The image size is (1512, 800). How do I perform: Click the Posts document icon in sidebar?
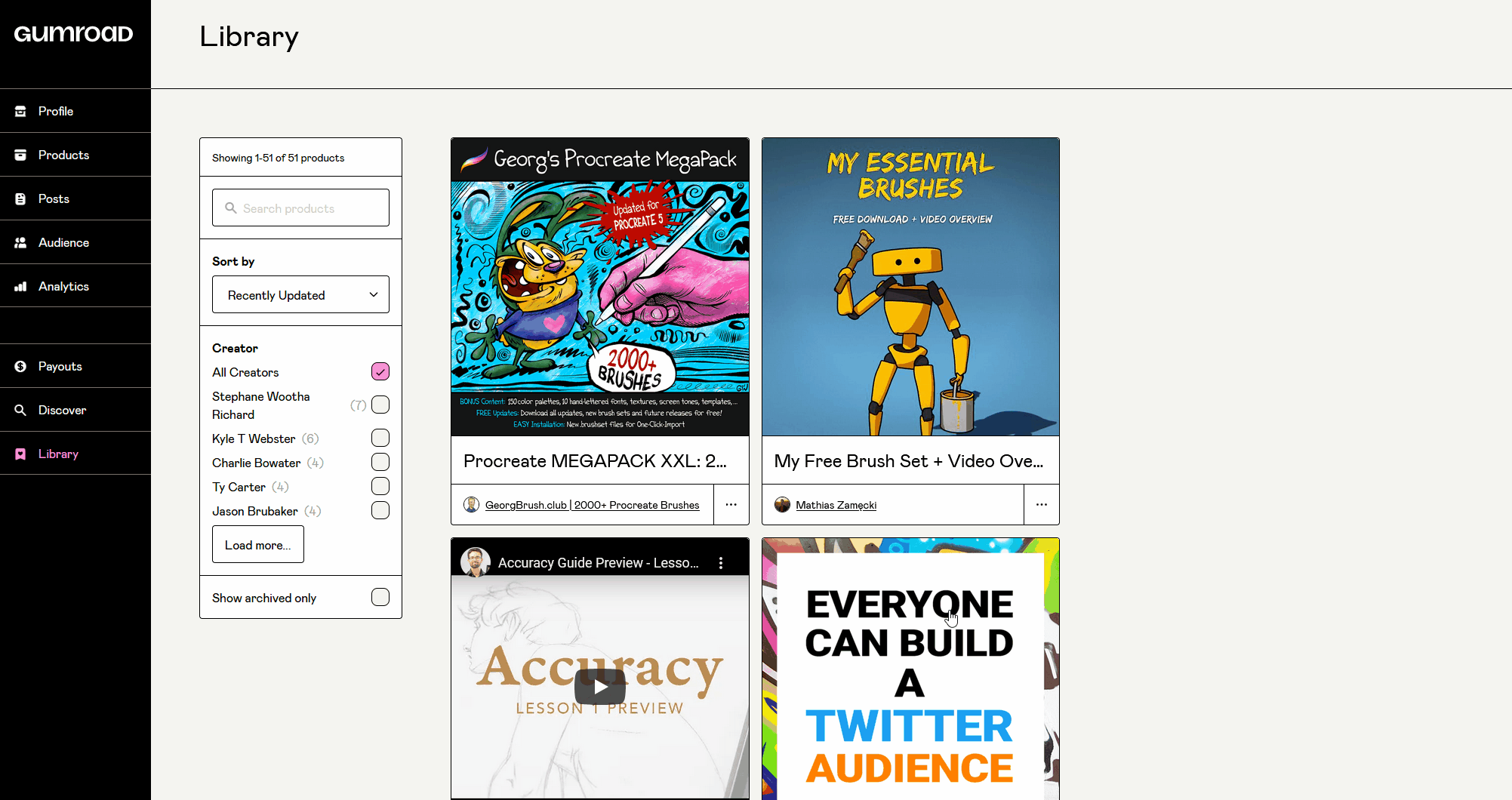[20, 198]
